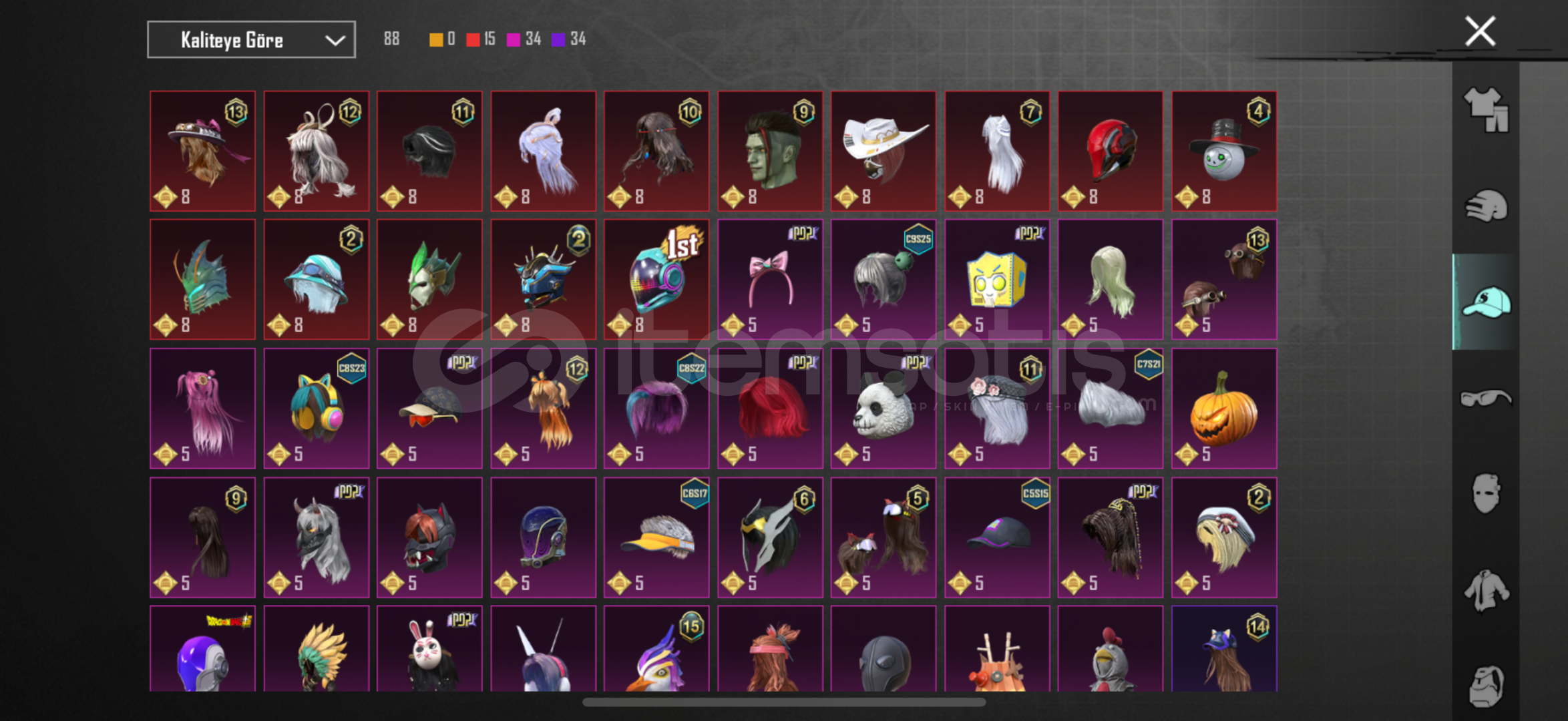Close the inventory with the X icon
The image size is (1568, 721).
1480,31
